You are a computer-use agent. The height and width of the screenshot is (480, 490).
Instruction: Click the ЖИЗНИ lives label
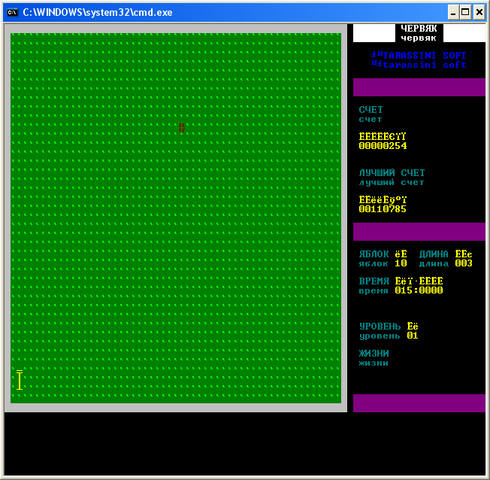pyautogui.click(x=374, y=358)
